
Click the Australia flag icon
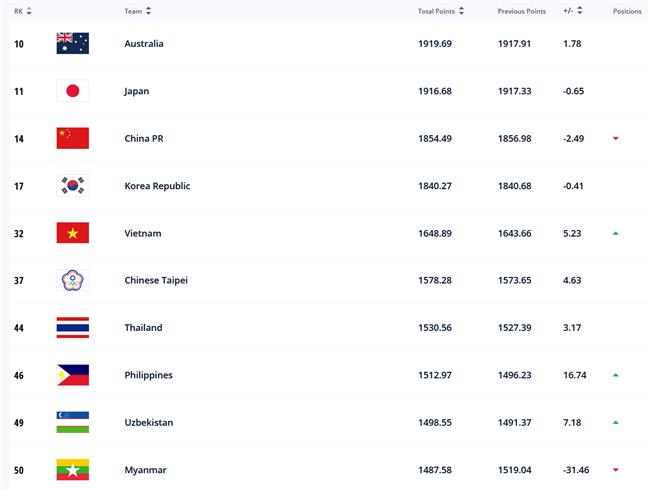pos(72,43)
